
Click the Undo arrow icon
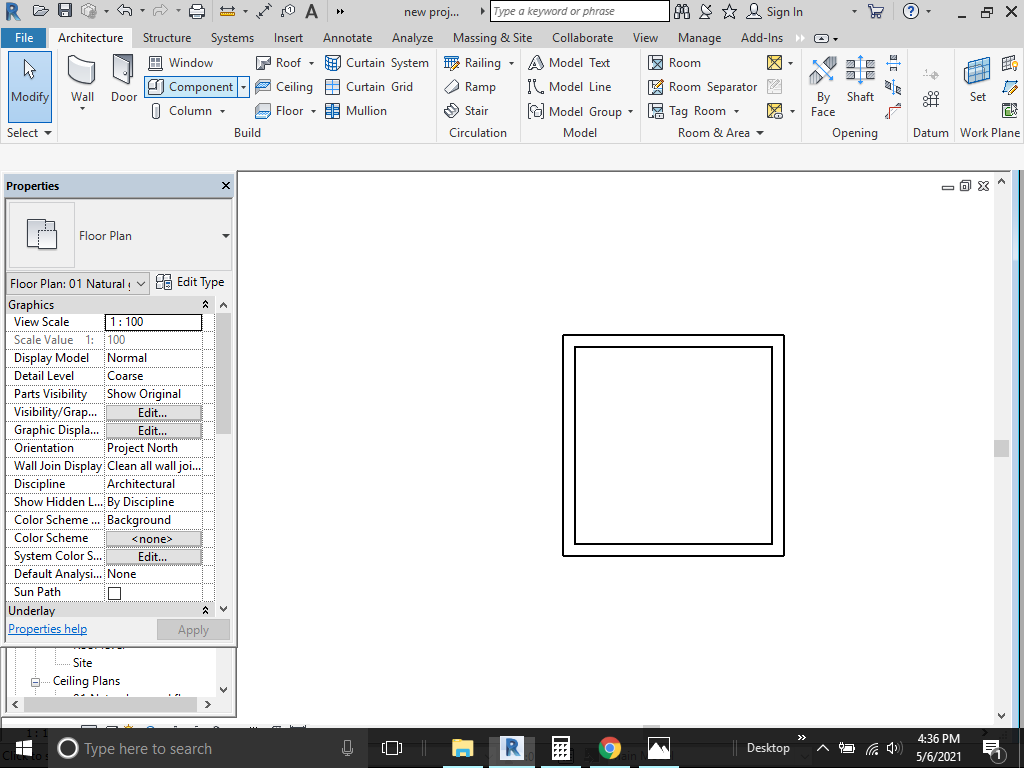[124, 10]
